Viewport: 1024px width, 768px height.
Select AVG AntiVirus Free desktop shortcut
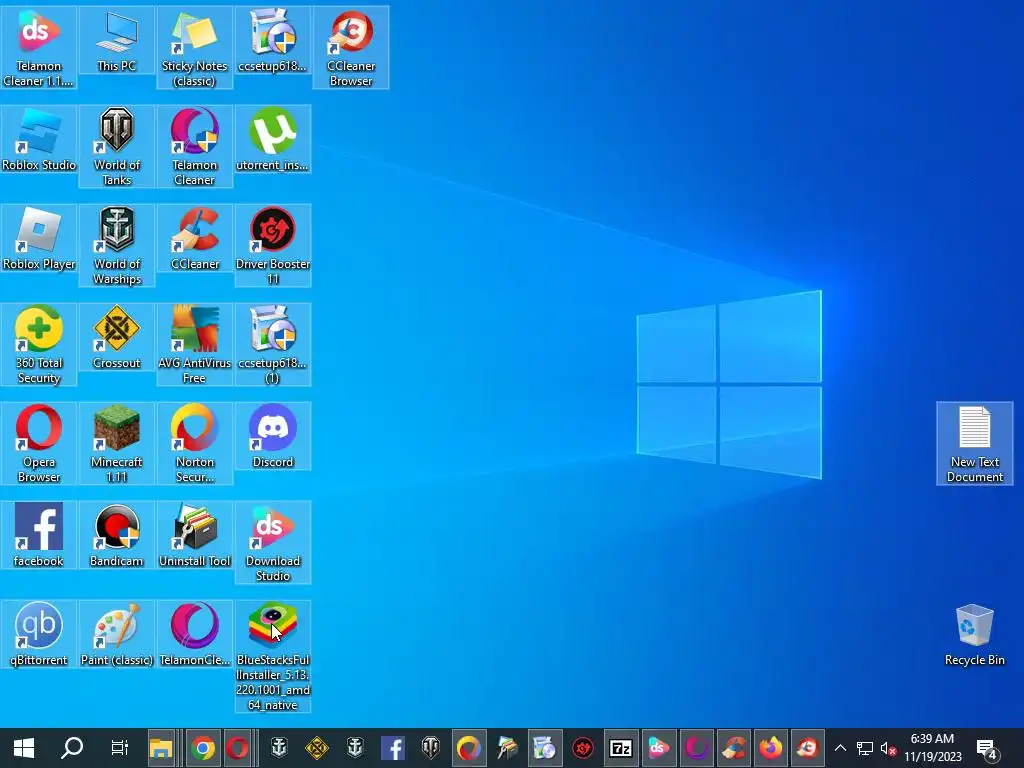click(x=195, y=345)
